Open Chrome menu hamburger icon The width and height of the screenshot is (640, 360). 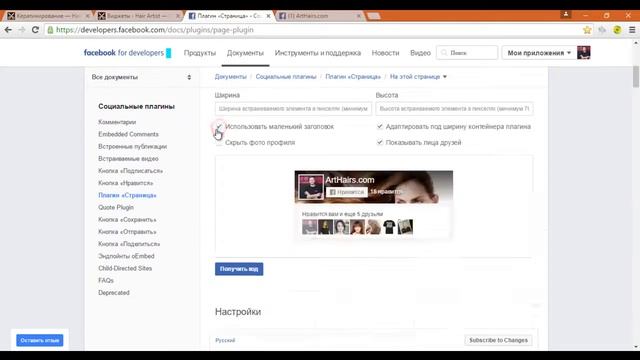click(x=632, y=30)
